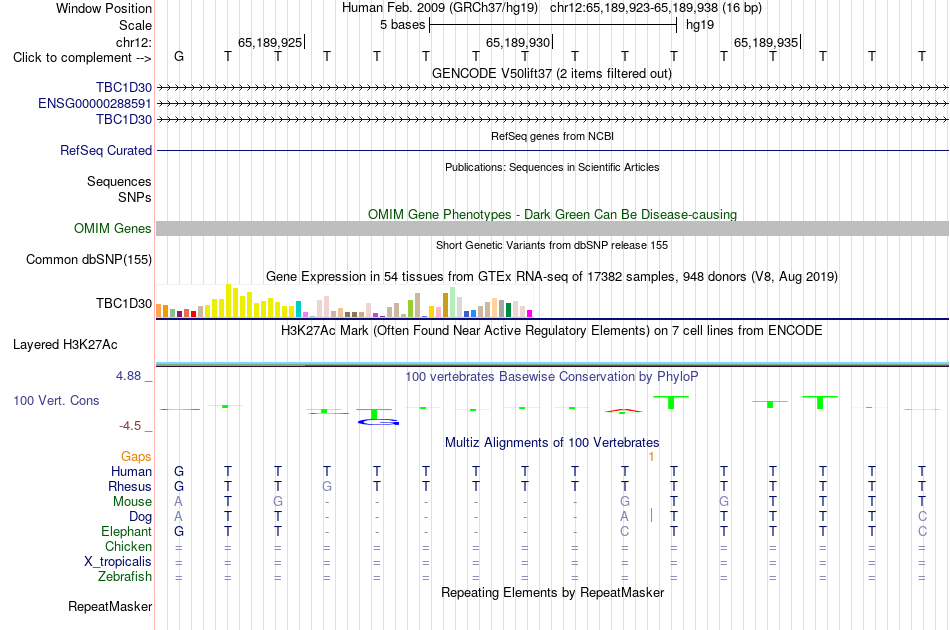
Task: Open the OMIM Gene Phenotypes track title
Action: (x=552, y=214)
